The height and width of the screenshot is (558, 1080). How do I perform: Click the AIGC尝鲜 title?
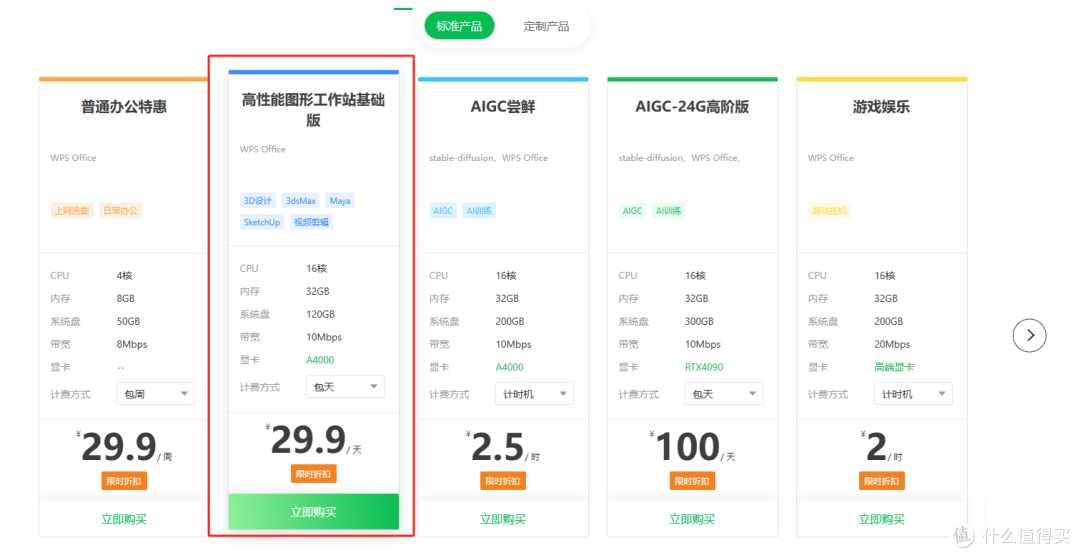point(503,107)
